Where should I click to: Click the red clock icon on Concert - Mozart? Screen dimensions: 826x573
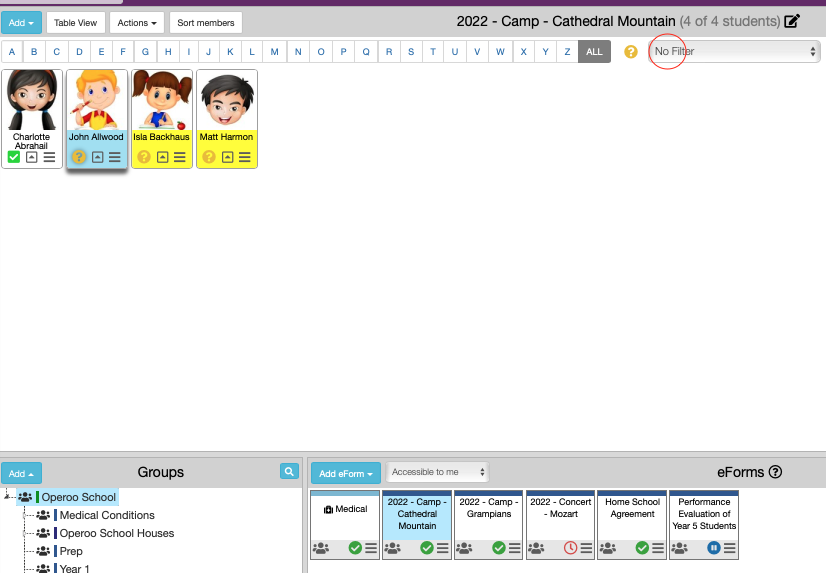point(571,547)
